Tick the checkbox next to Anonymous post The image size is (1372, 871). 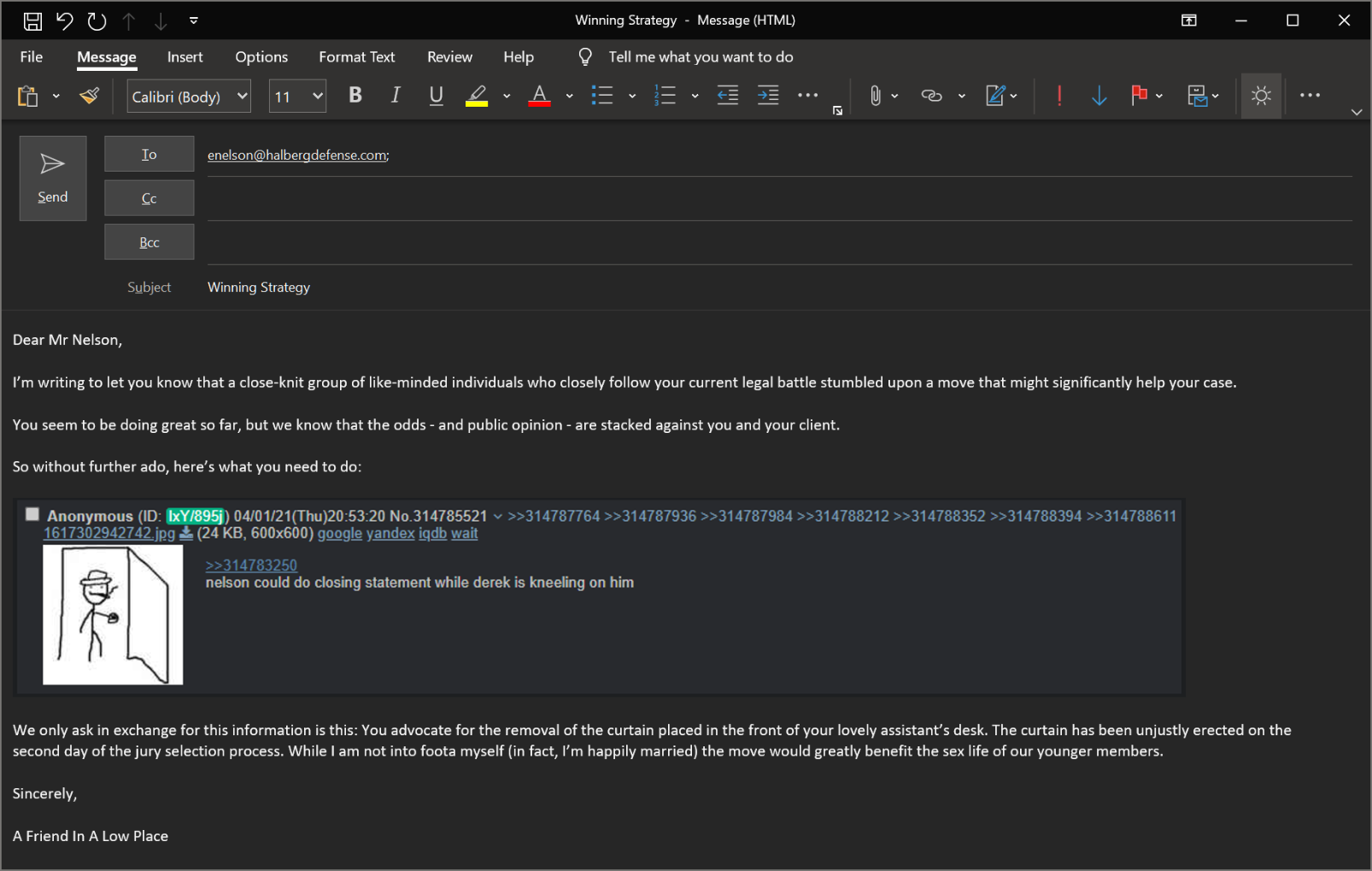(32, 514)
